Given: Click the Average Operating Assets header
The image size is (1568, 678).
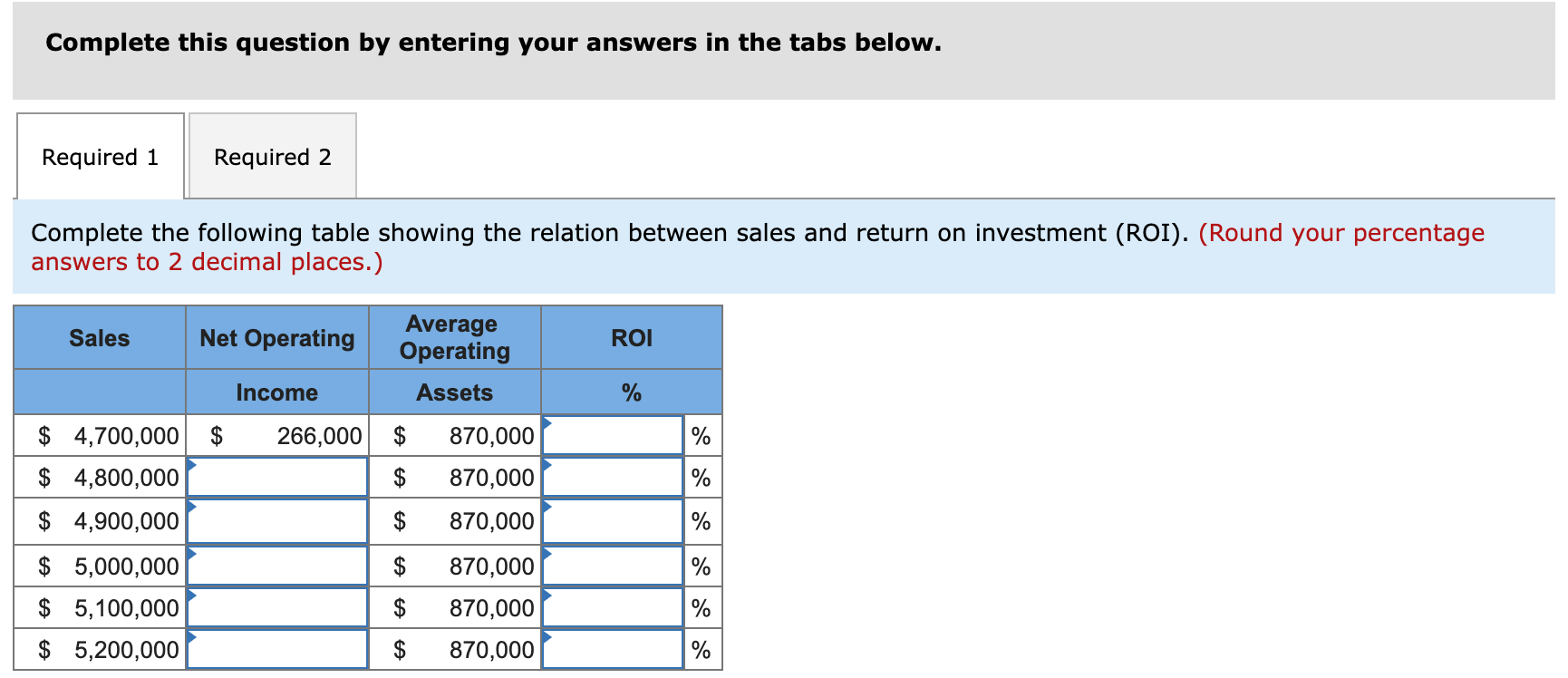Looking at the screenshot, I should (x=454, y=338).
